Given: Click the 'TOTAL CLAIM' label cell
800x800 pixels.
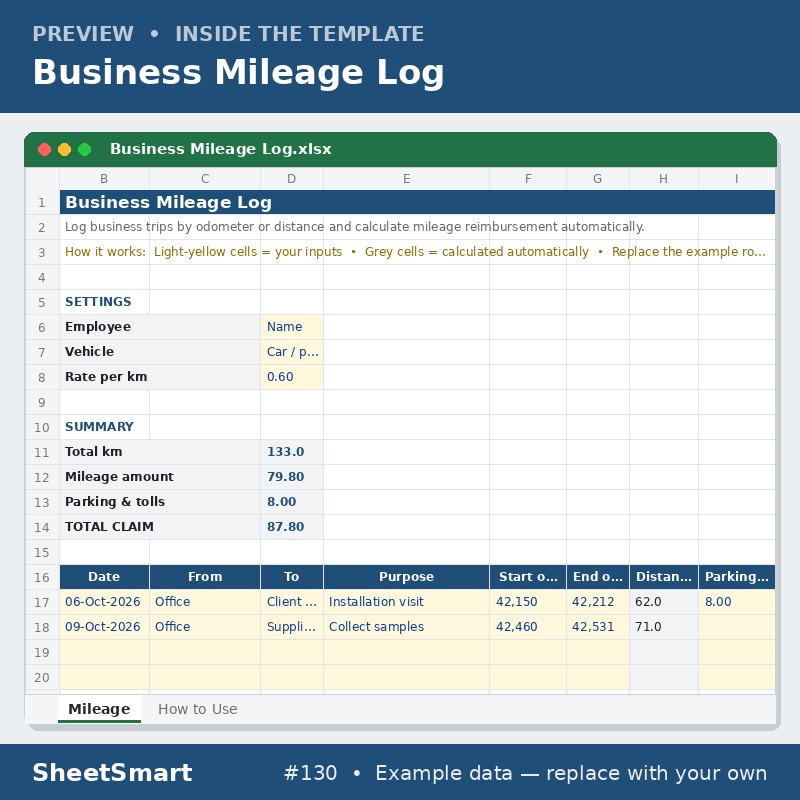Looking at the screenshot, I should click(x=160, y=527).
